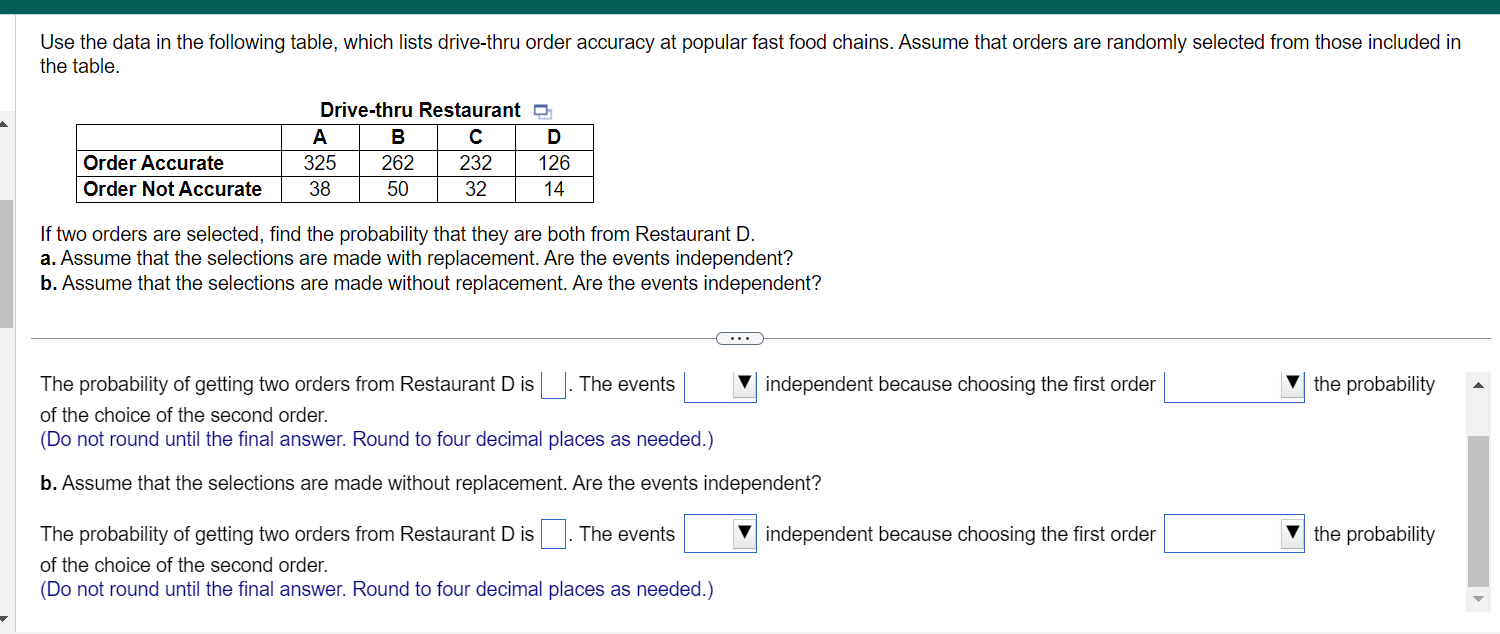Click the probability answer box in part b
1500x634 pixels.
552,533
